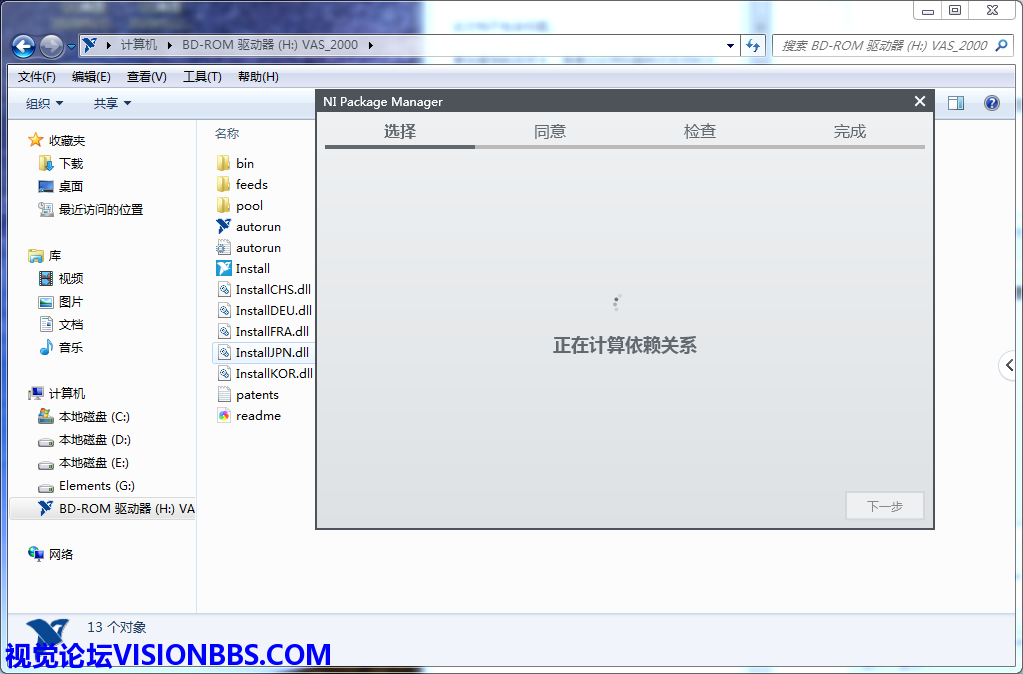Select the autorun NI application icon

[223, 226]
